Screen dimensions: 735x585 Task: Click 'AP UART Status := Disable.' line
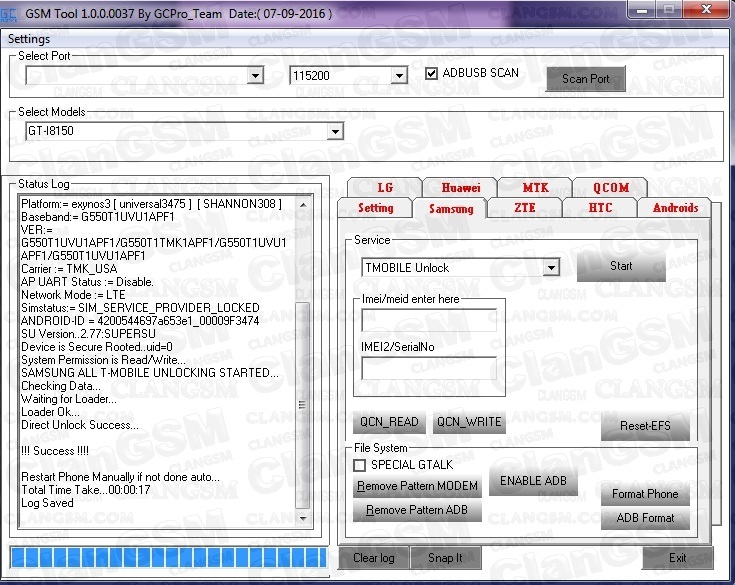pos(87,282)
